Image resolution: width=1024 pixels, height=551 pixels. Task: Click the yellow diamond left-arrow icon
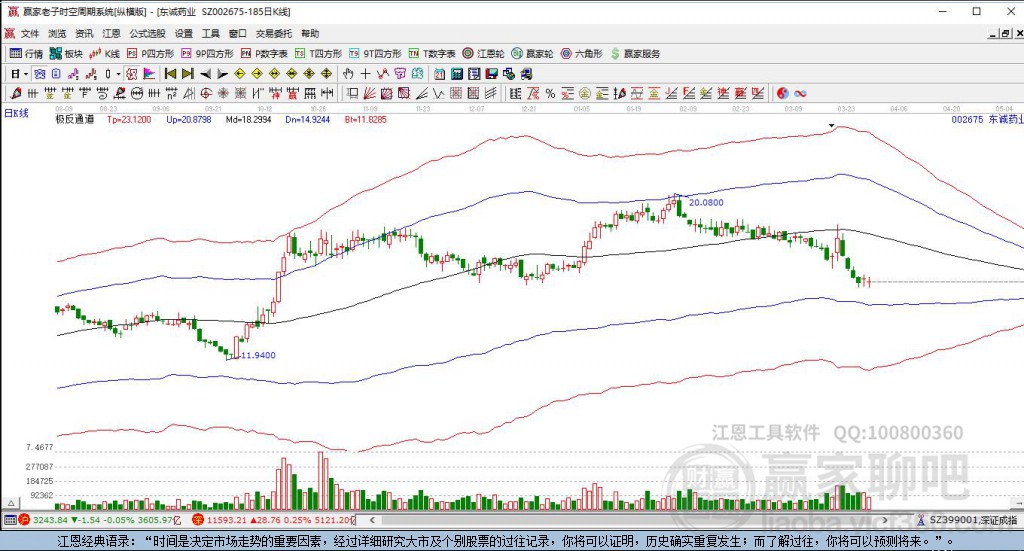[x=240, y=74]
